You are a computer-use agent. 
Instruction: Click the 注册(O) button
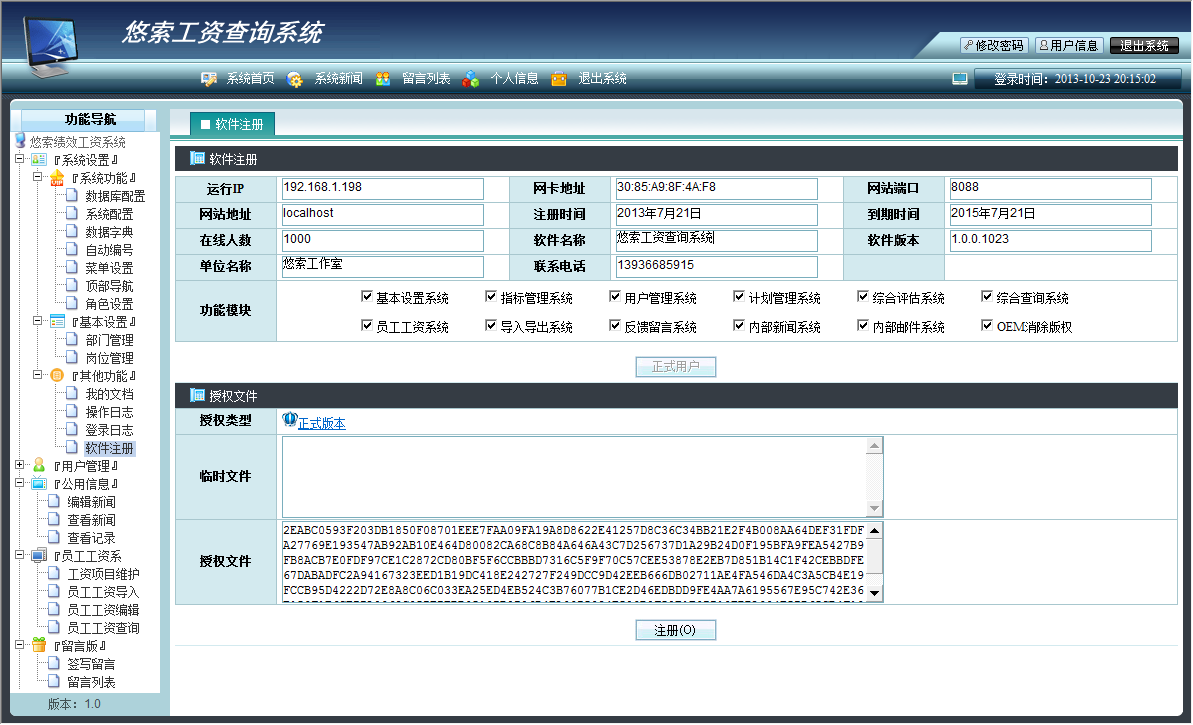[x=676, y=630]
